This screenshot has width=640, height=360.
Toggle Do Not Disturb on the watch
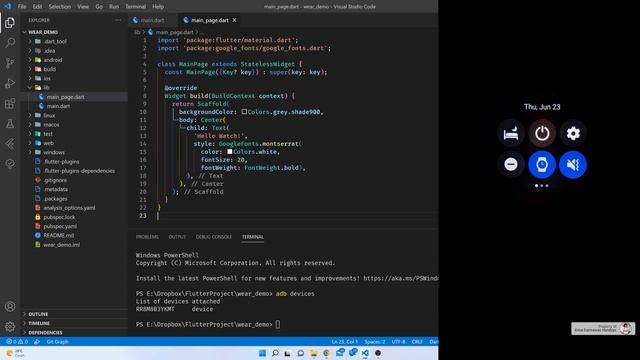click(511, 164)
